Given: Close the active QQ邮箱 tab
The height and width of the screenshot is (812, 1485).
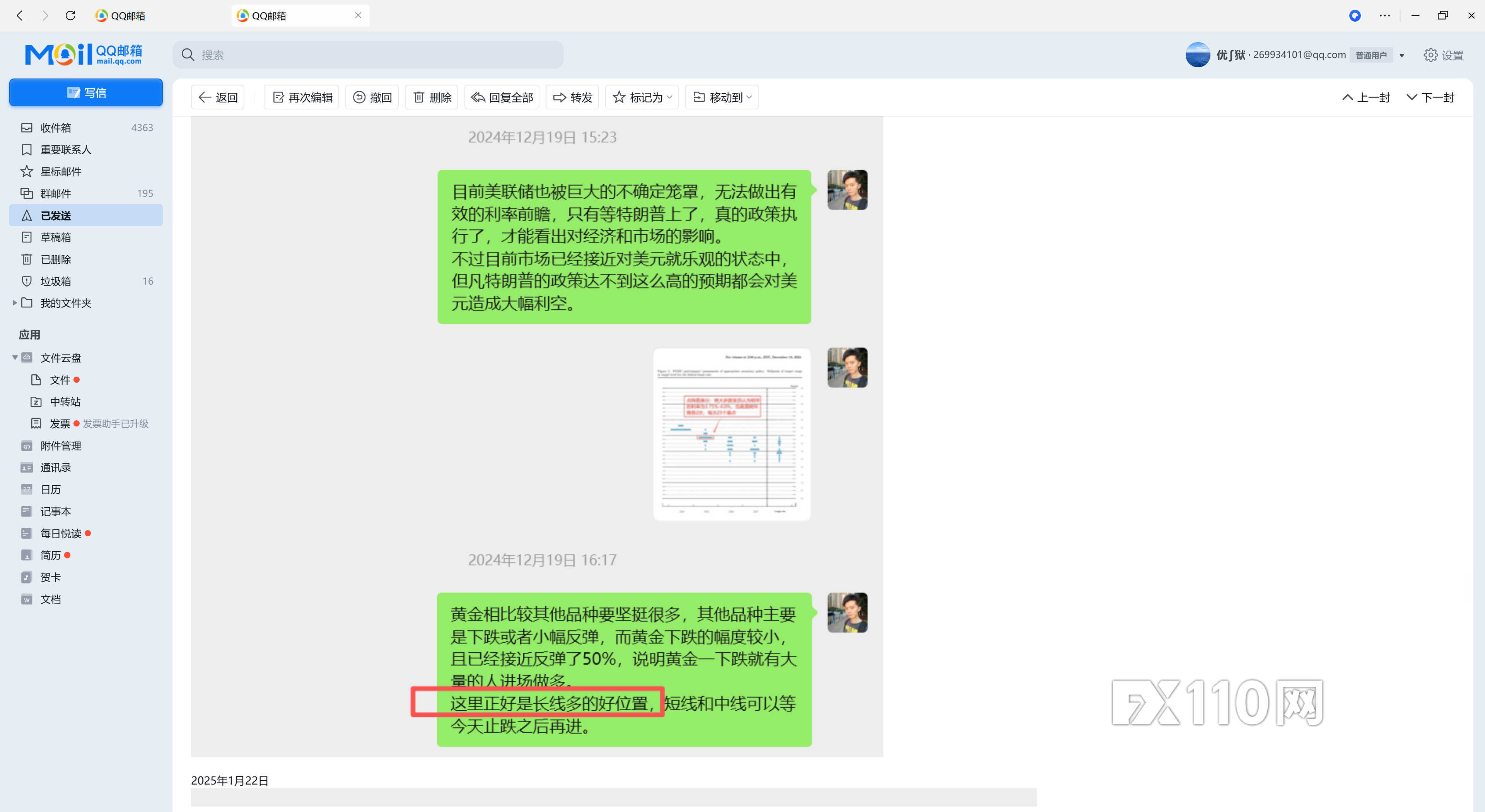Looking at the screenshot, I should [x=358, y=15].
